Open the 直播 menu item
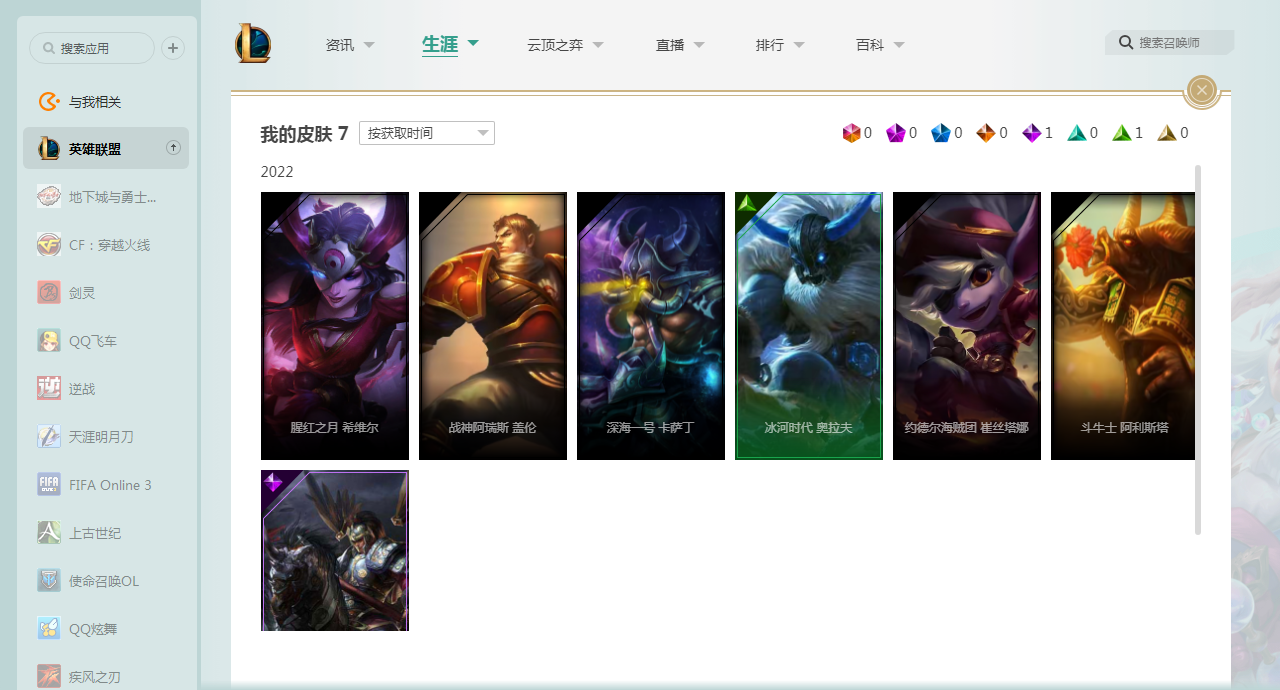 pyautogui.click(x=670, y=45)
